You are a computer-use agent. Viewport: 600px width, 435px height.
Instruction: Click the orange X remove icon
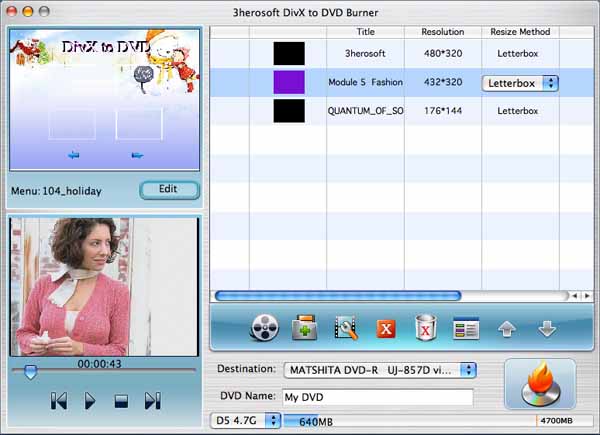coord(386,328)
